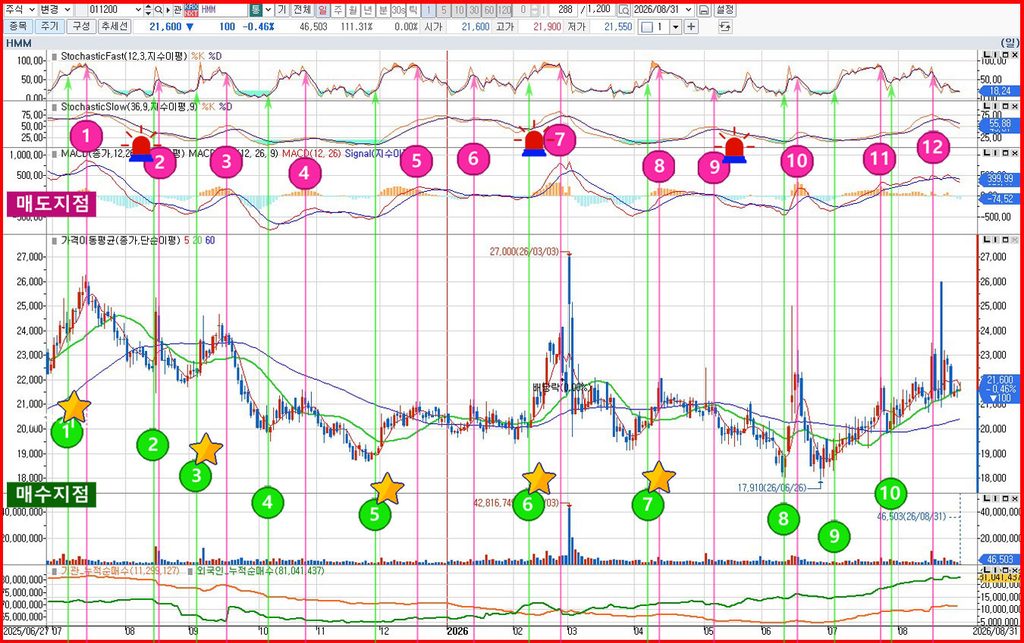The image size is (1024, 643).
Task: Click the swap/refresh arrows icon
Action: point(724,27)
